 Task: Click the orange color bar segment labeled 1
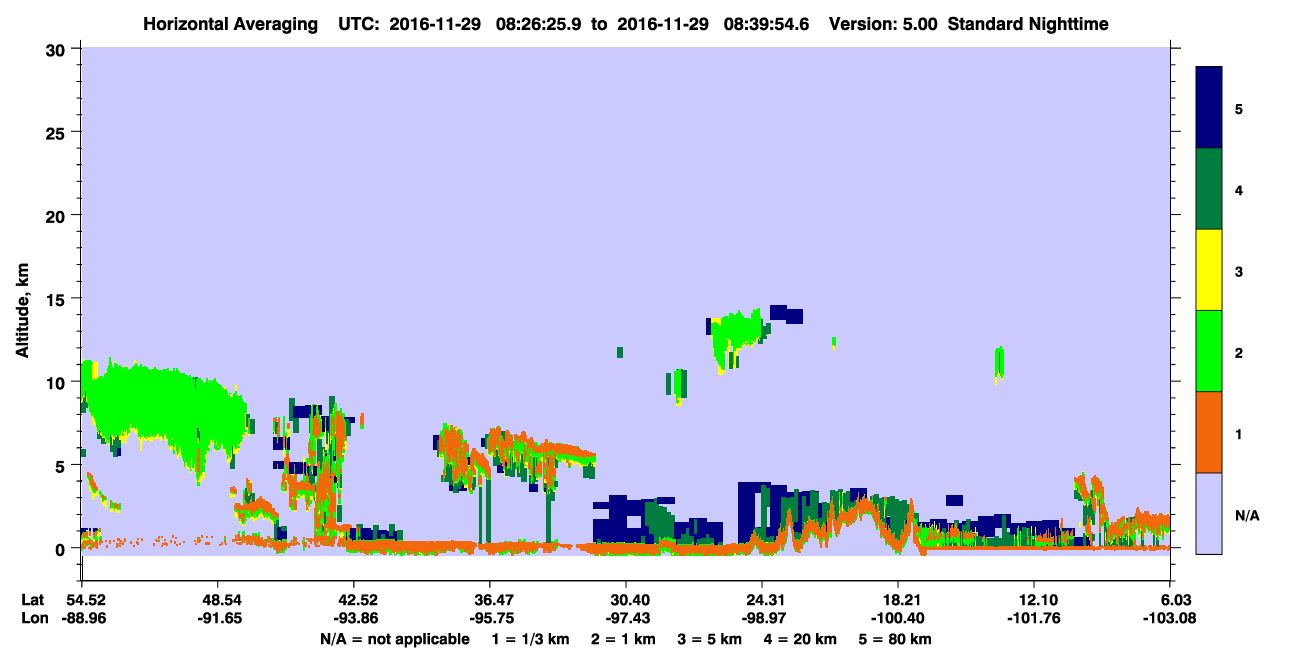(1209, 432)
